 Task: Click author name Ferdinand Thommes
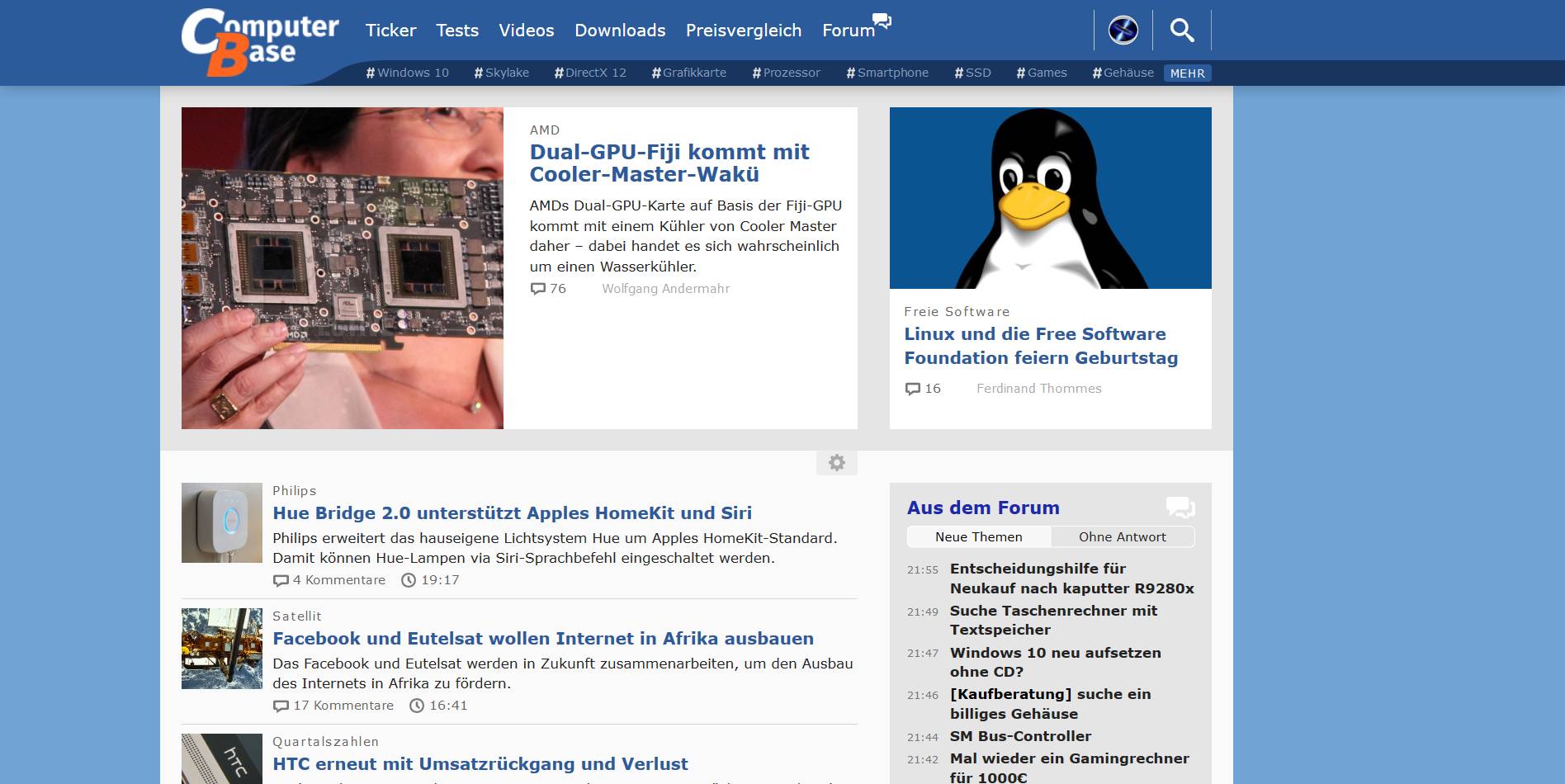pyautogui.click(x=1039, y=389)
